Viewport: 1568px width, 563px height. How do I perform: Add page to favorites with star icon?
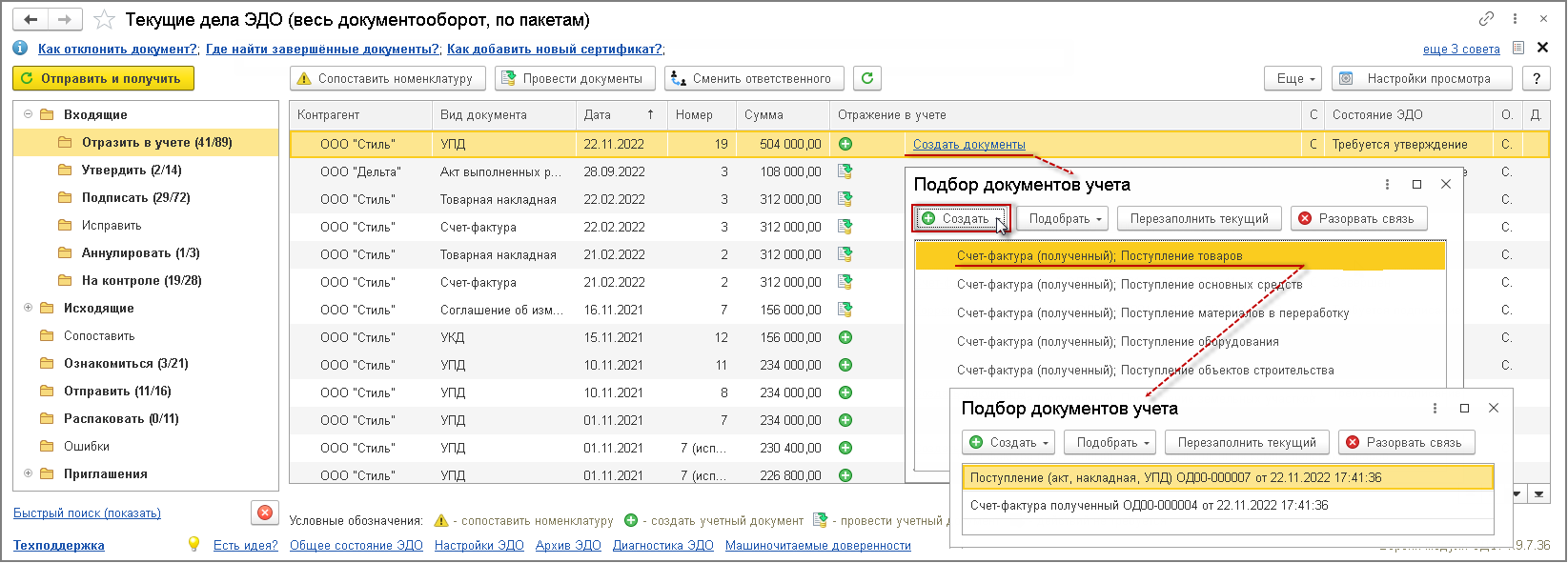105,19
